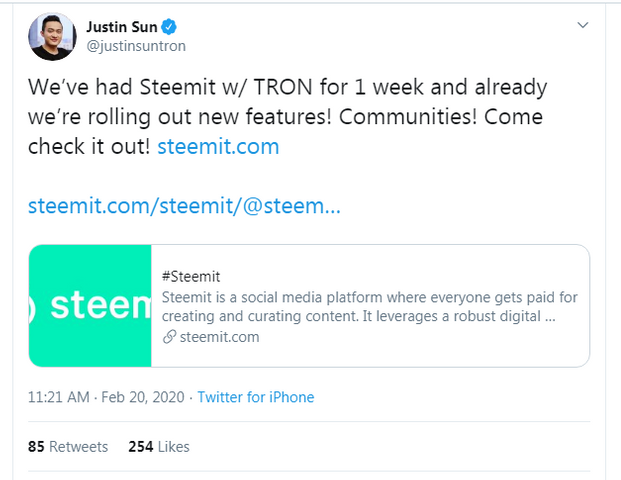Open the short steemit.com link in tweet text

click(219, 147)
